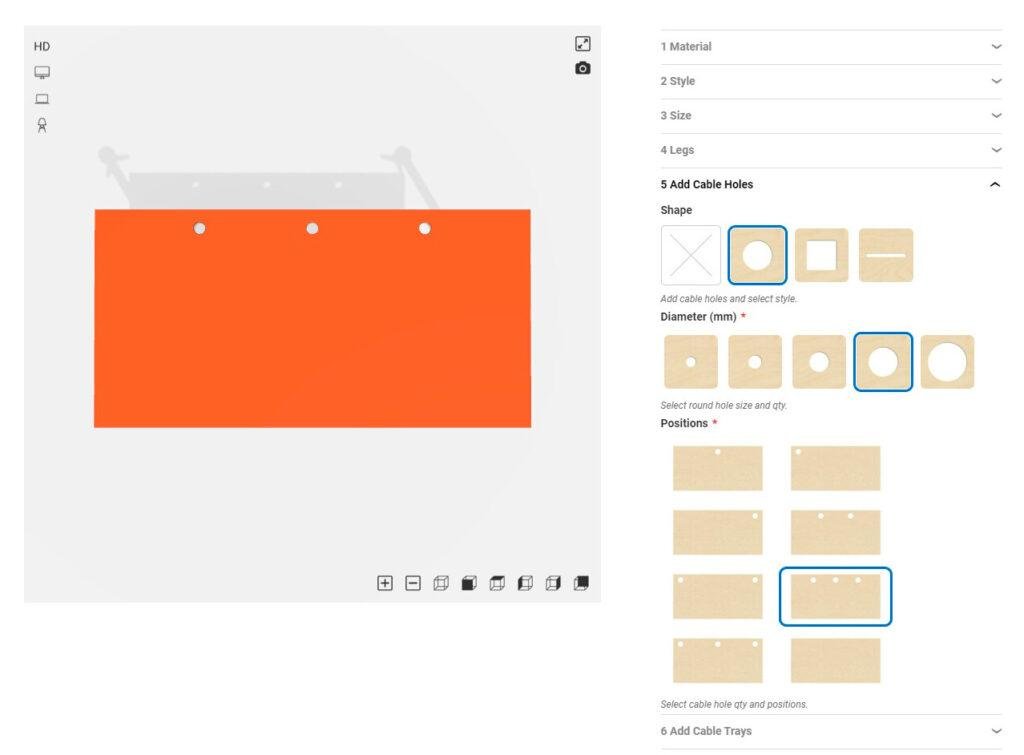Take snapshot with the camera icon
Image resolution: width=1024 pixels, height=755 pixels.
pos(583,68)
